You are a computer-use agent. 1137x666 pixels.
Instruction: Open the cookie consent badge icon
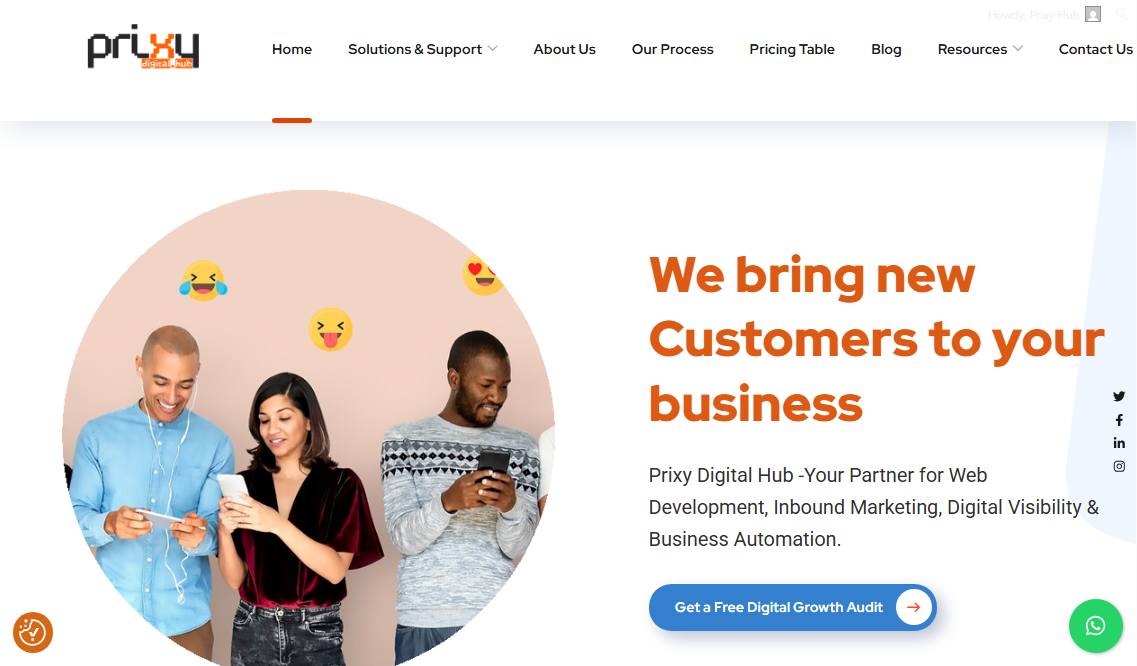(33, 633)
